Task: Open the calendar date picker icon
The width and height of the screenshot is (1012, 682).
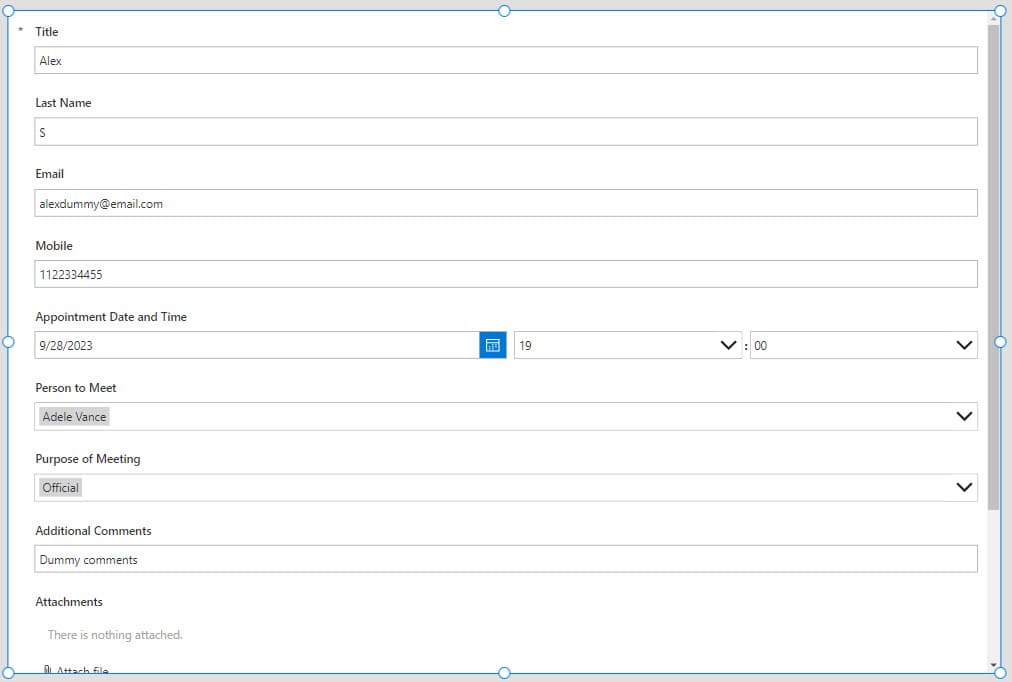Action: tap(492, 345)
